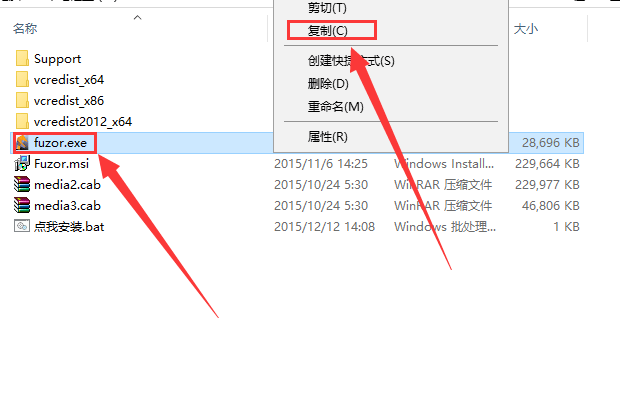Select 创建快捷方式(S) menu entry
Viewport: 620px width, 414px height.
click(x=351, y=60)
